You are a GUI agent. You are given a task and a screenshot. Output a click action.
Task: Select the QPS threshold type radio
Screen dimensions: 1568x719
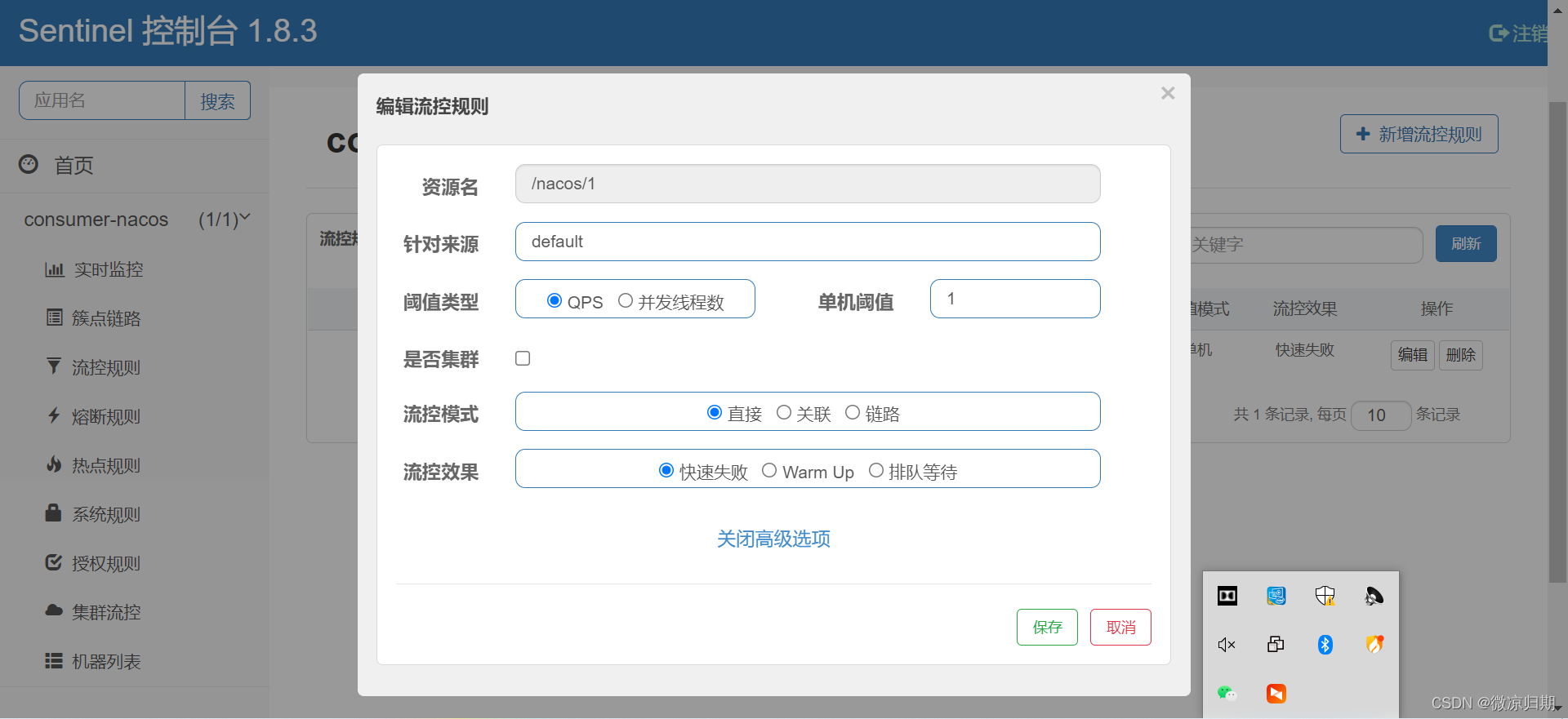555,300
